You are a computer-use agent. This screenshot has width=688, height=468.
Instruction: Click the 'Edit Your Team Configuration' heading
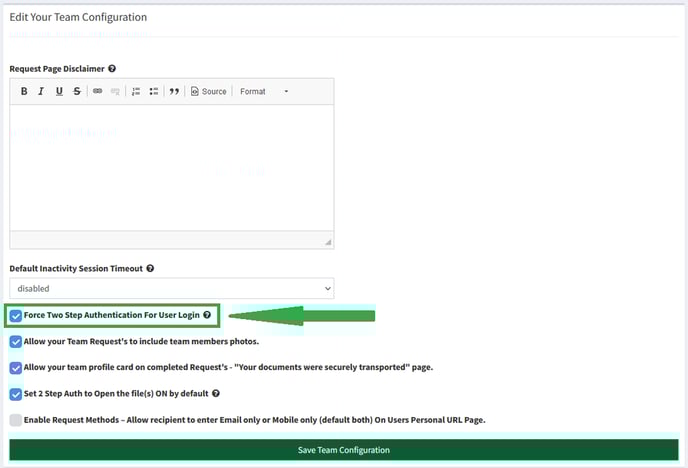click(x=78, y=17)
